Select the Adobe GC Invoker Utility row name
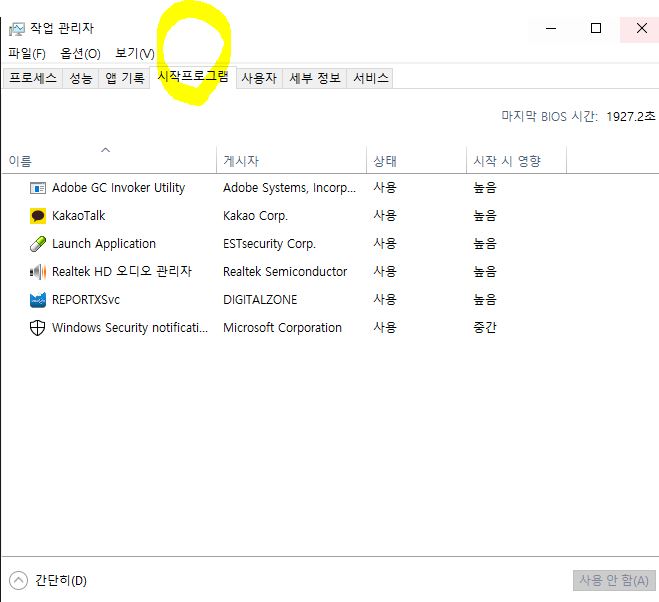This screenshot has height=602, width=659. coord(119,188)
